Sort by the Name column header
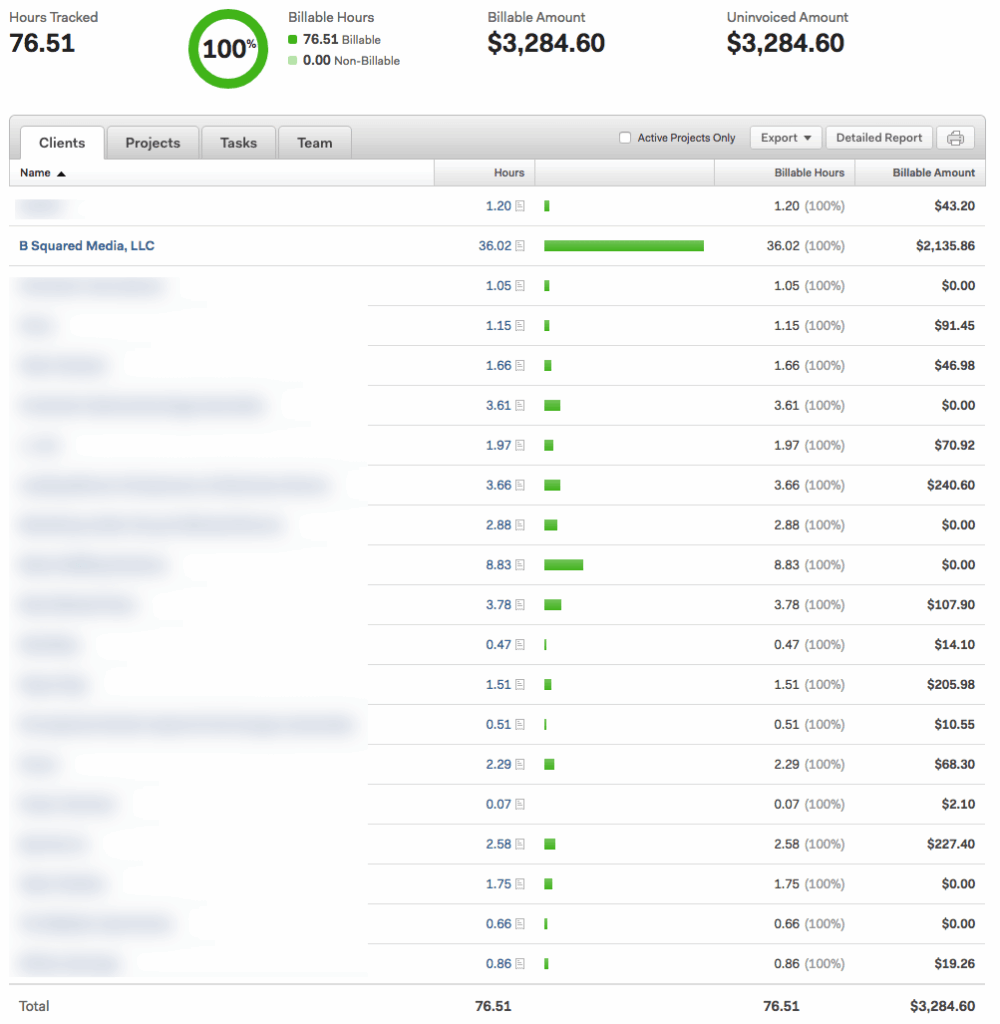 pyautogui.click(x=42, y=173)
